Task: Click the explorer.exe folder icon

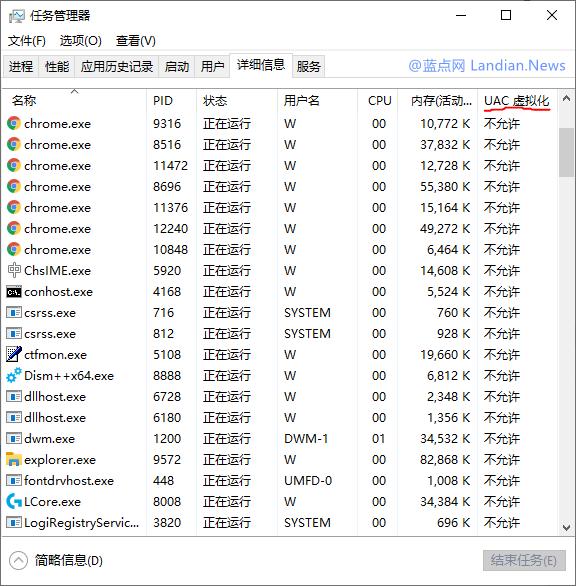Action: coord(14,459)
